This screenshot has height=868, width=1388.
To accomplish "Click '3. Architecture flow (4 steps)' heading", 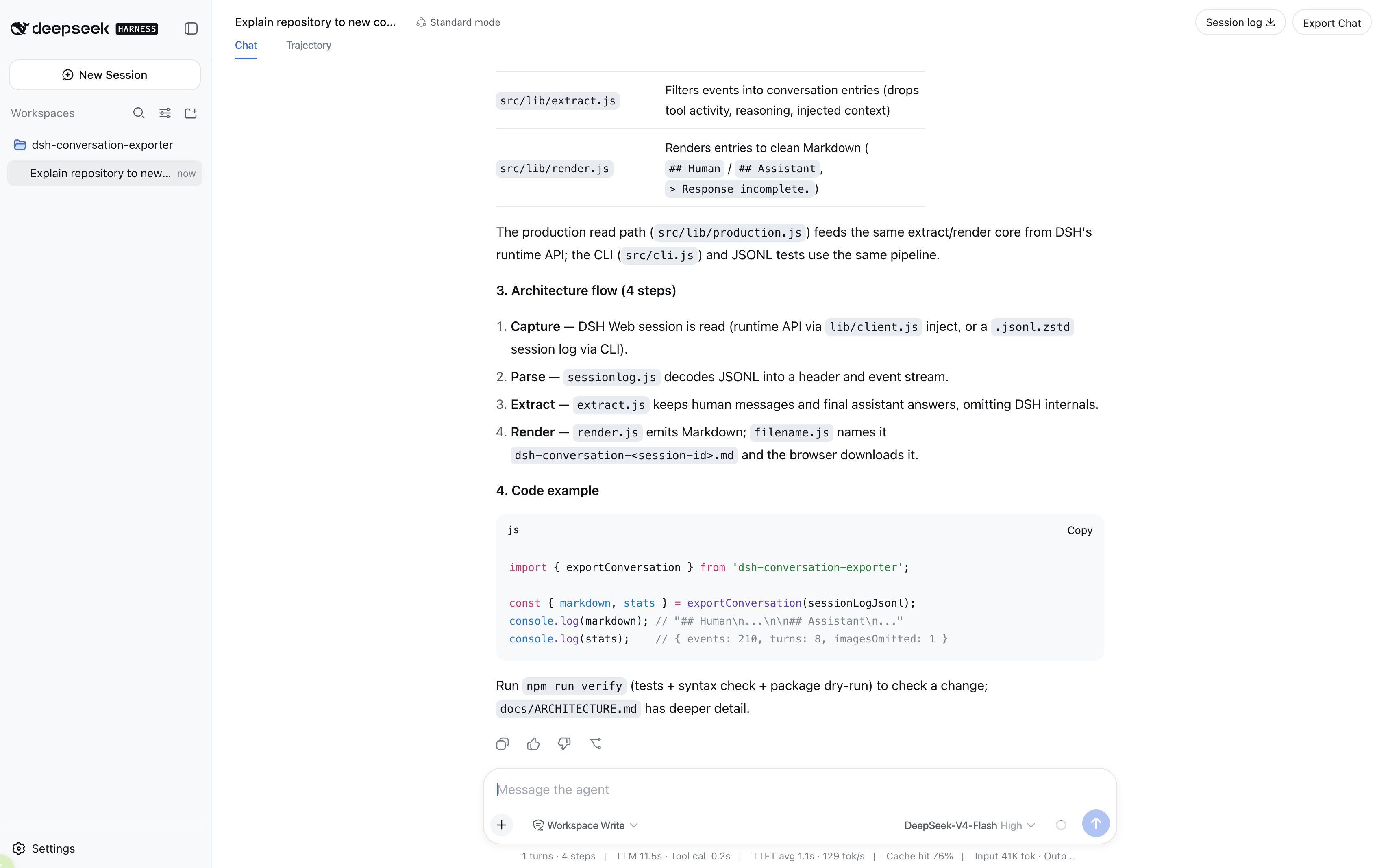I will point(586,291).
